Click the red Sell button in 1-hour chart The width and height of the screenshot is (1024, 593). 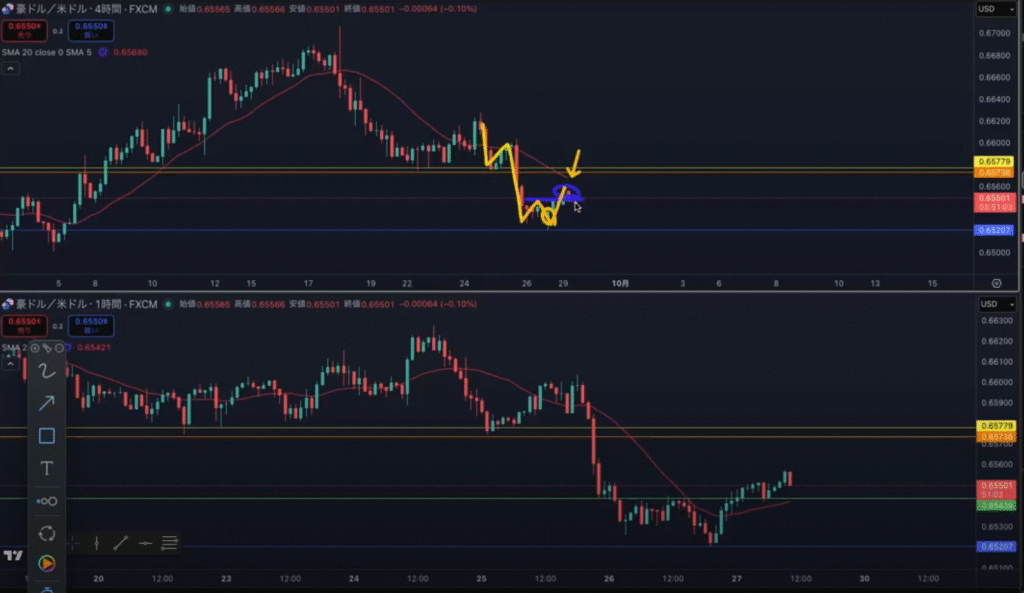24,325
